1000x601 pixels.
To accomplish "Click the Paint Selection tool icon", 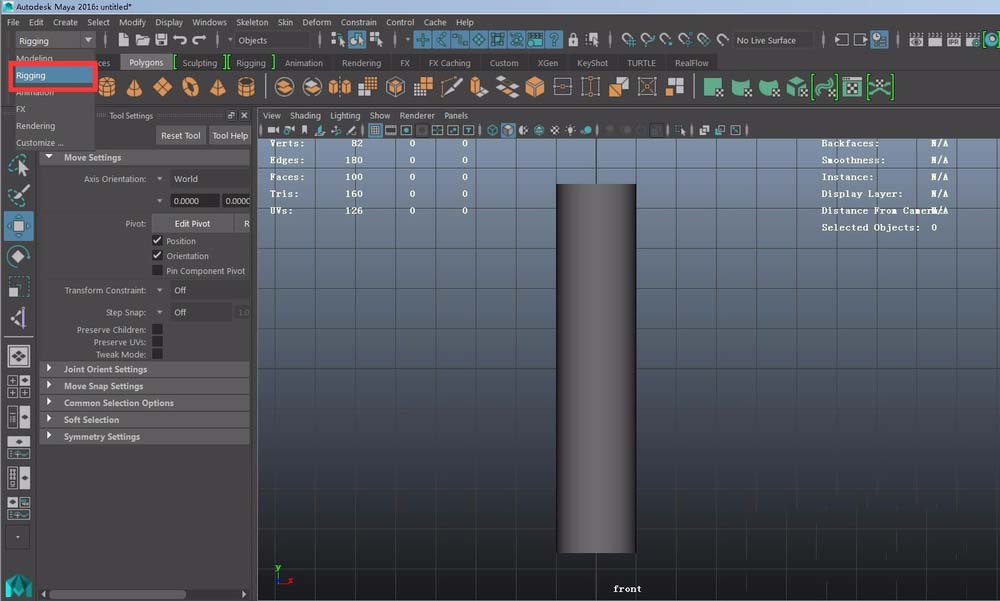I will 18,195.
